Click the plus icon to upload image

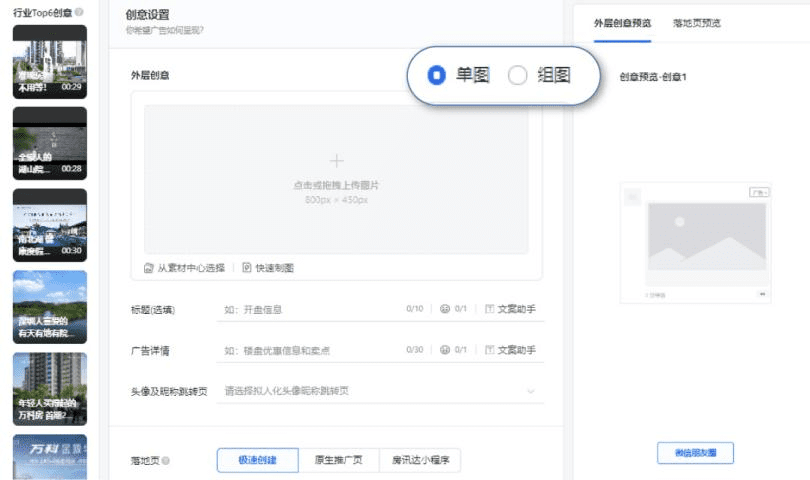(x=336, y=161)
